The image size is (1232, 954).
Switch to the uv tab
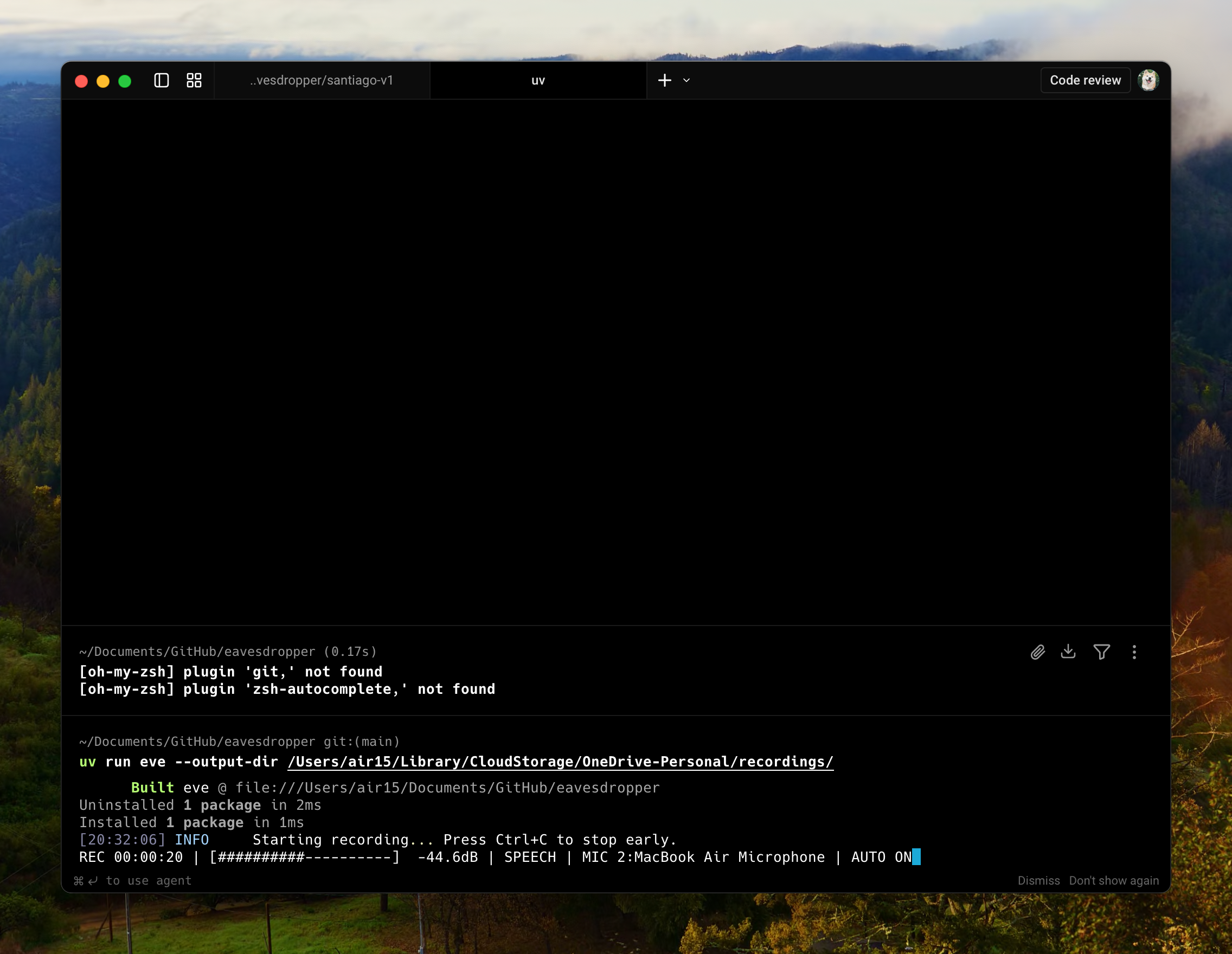coord(537,80)
